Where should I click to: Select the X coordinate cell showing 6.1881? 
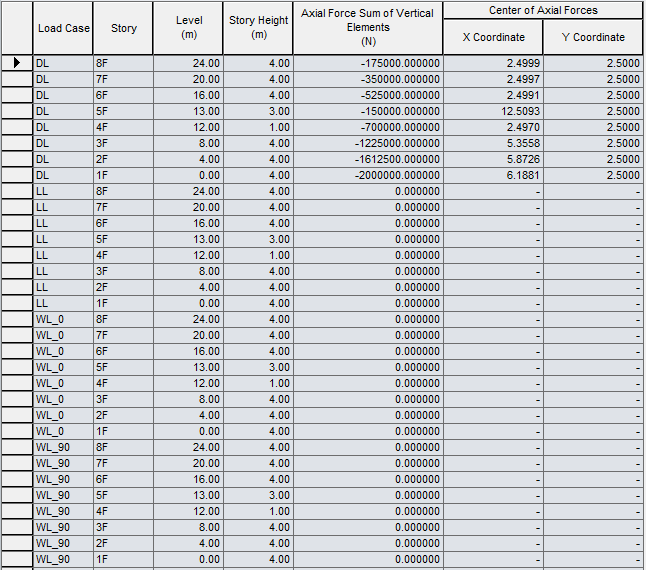[493, 175]
